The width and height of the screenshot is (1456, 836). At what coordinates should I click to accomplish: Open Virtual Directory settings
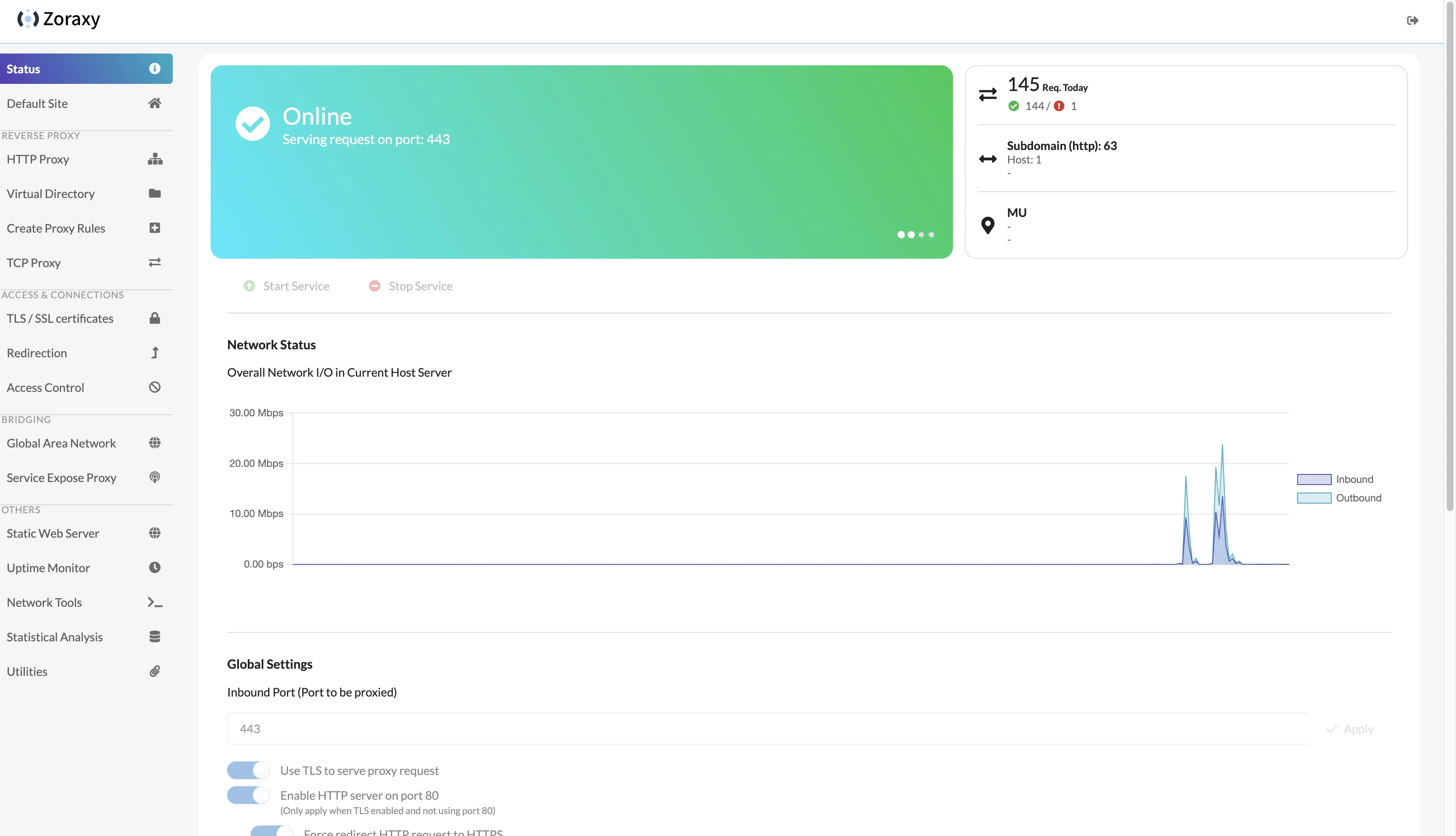pos(86,193)
